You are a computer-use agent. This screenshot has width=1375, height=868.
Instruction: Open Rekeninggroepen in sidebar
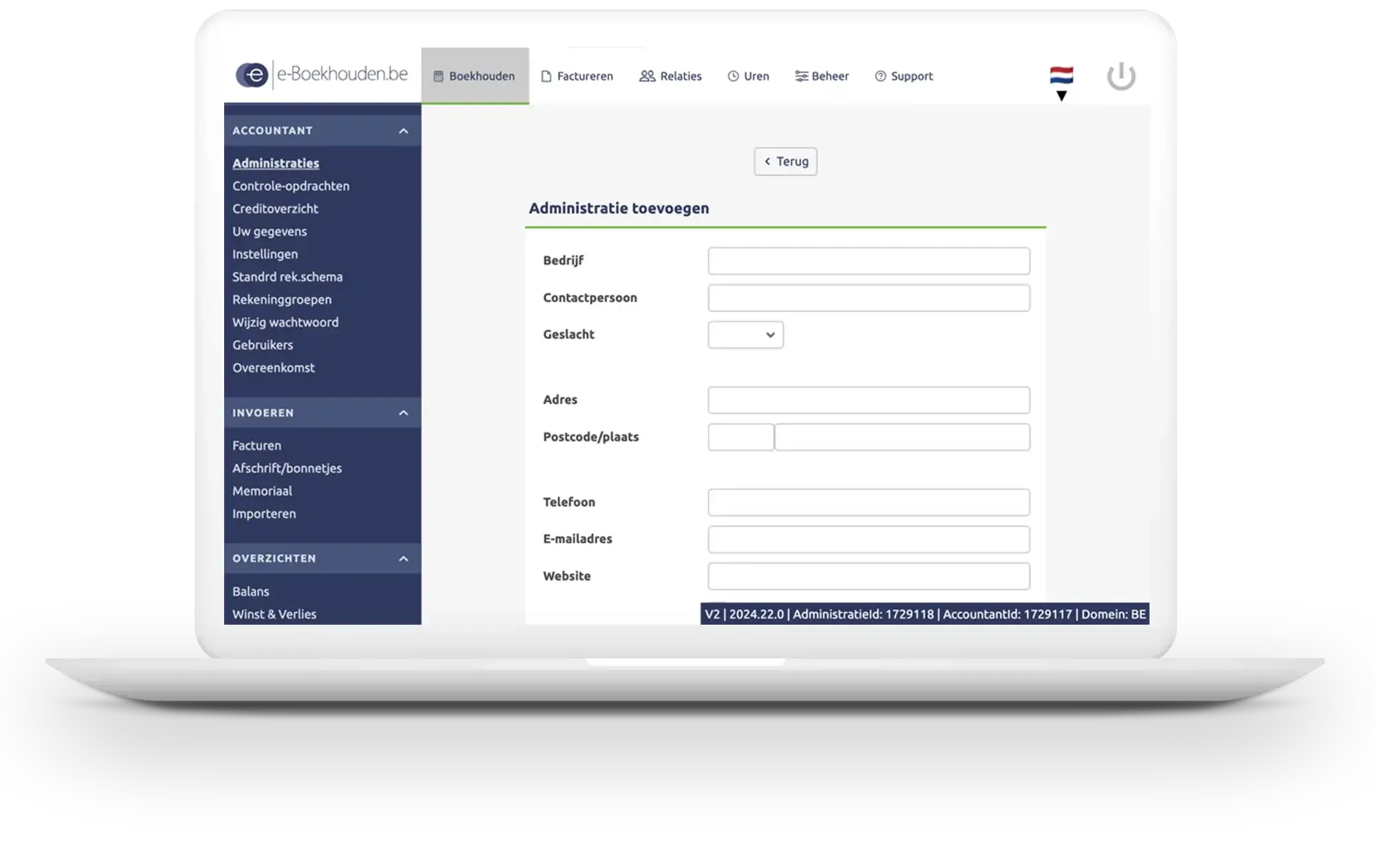tap(282, 299)
